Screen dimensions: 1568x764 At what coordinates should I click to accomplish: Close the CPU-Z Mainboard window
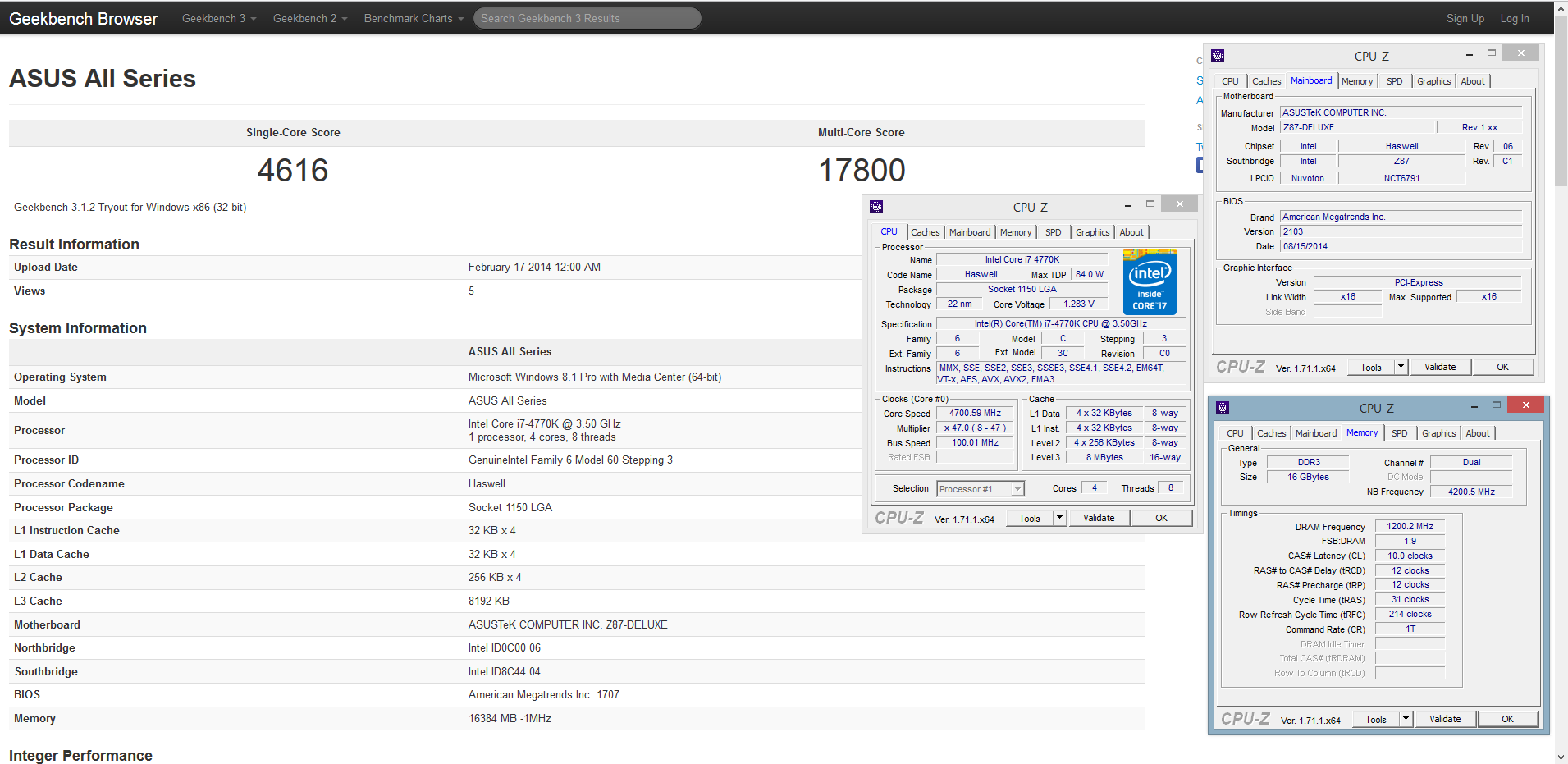(1521, 53)
